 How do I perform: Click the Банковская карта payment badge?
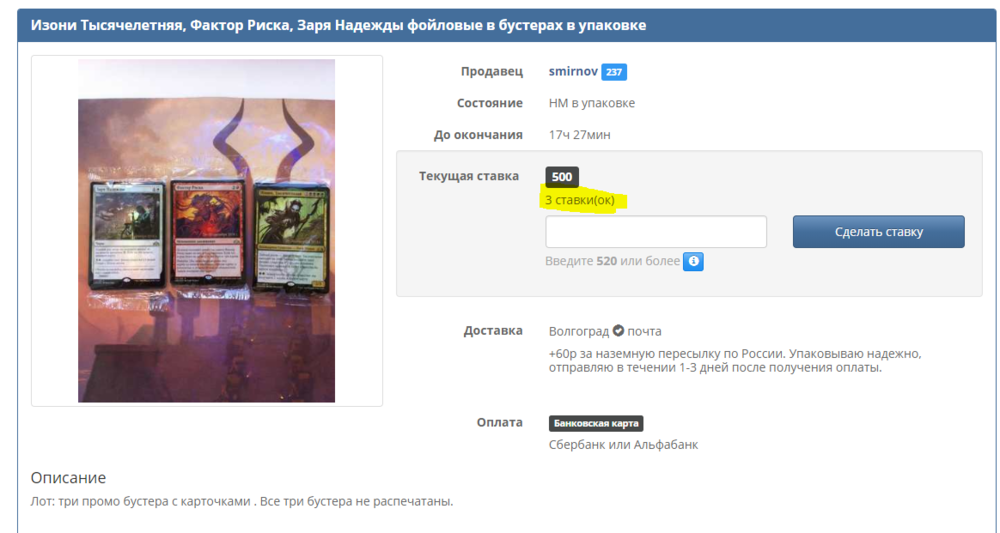point(596,423)
